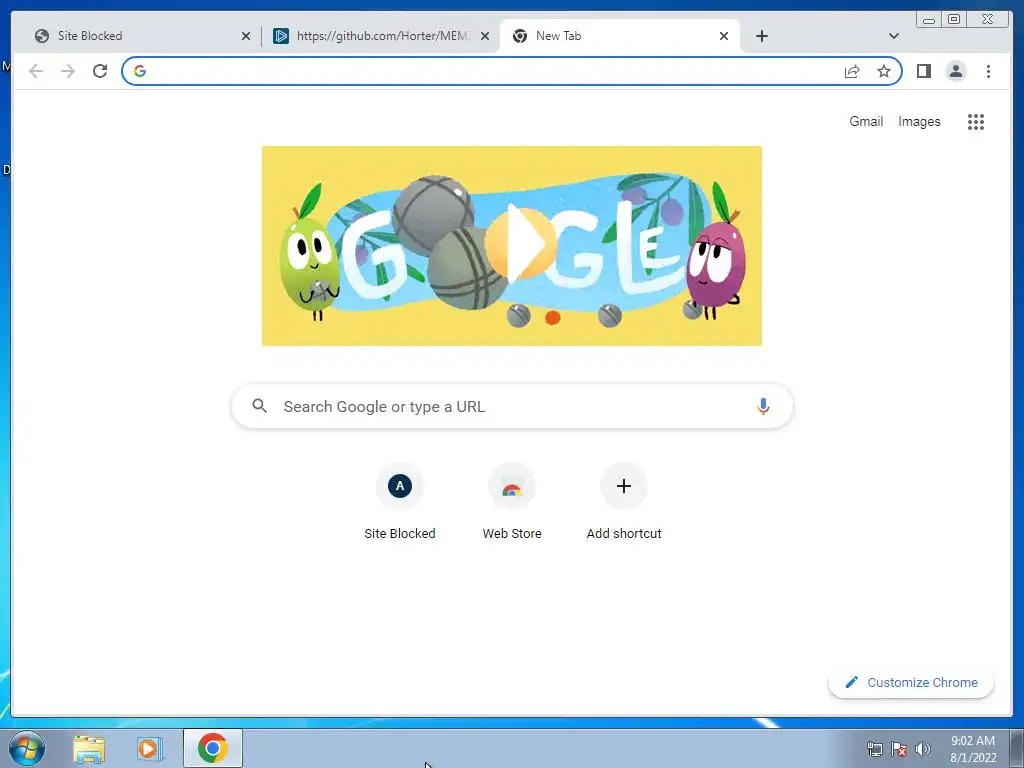Open the profile avatar icon
1024x768 pixels.
click(x=955, y=71)
